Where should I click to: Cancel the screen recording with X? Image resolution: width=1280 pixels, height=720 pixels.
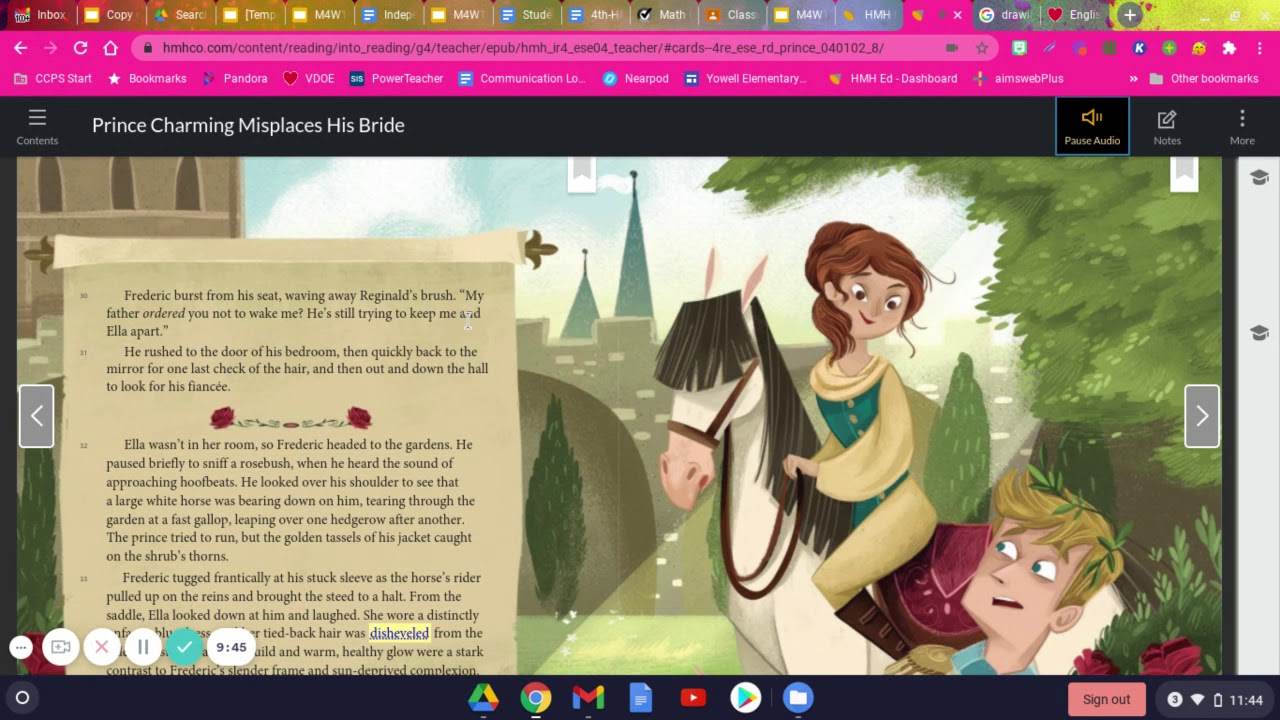pyautogui.click(x=101, y=647)
